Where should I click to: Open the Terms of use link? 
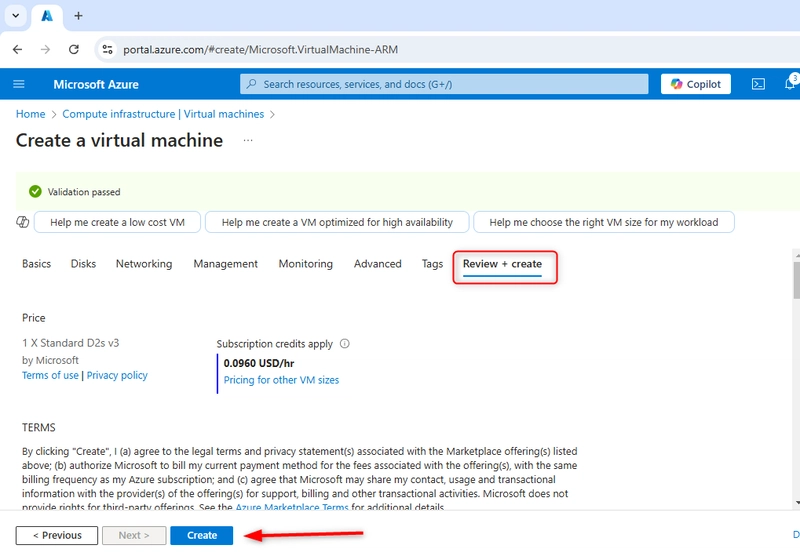point(50,375)
